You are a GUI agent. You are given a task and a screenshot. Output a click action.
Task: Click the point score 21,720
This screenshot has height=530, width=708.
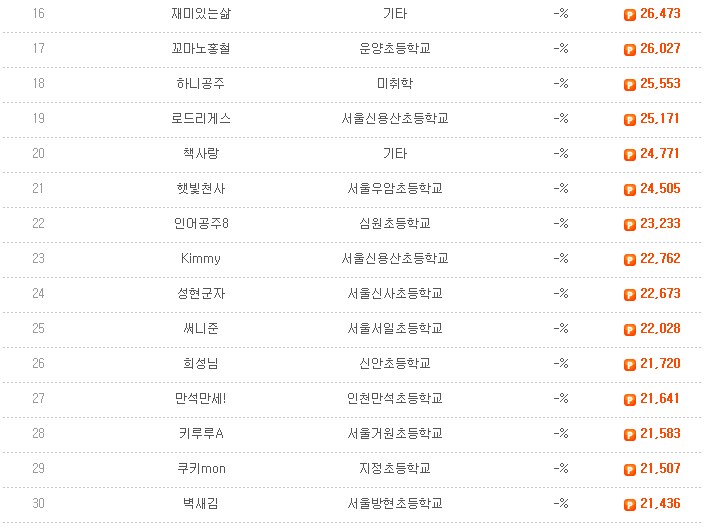point(660,363)
